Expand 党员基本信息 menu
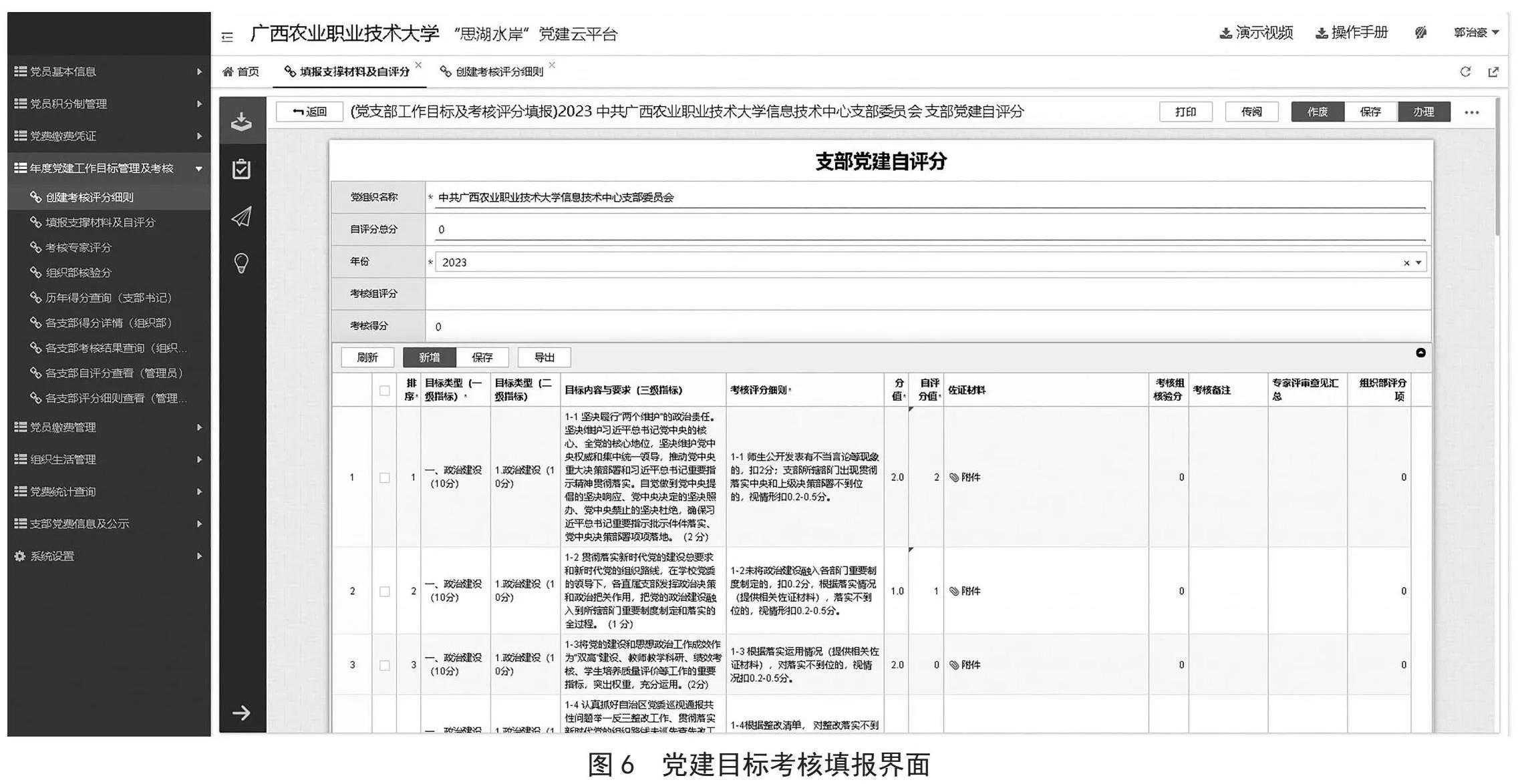This screenshot has height=784, width=1526. pyautogui.click(x=109, y=71)
